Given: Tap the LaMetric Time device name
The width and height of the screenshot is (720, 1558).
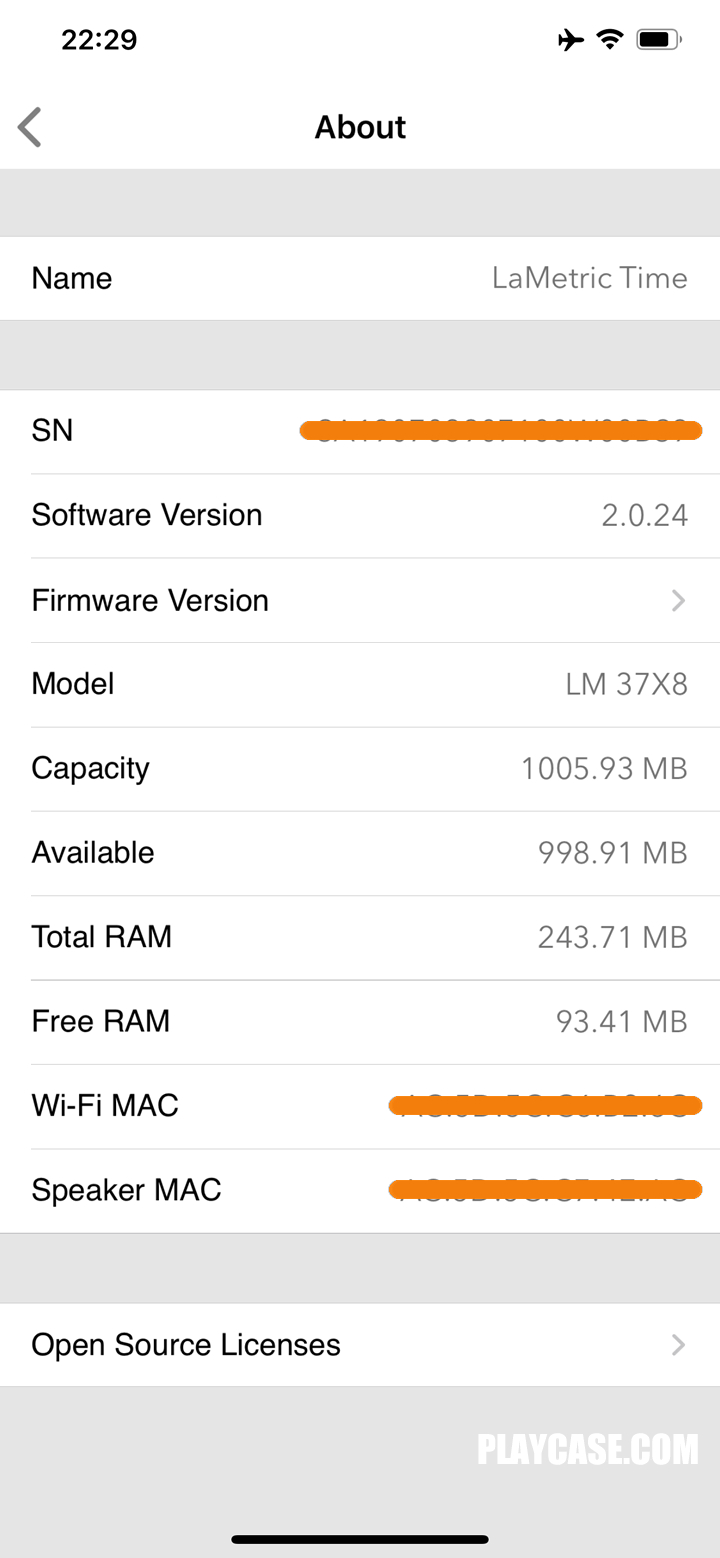Looking at the screenshot, I should [589, 278].
